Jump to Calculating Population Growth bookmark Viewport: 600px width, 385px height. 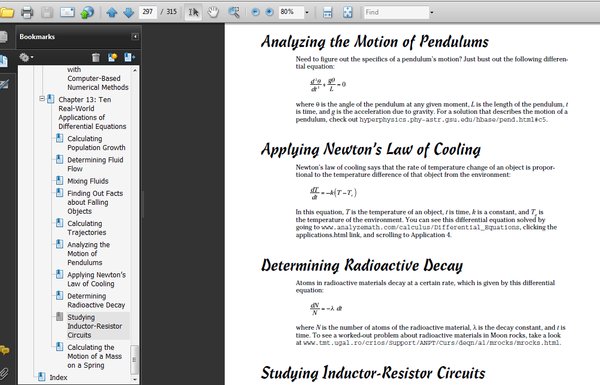[96, 143]
